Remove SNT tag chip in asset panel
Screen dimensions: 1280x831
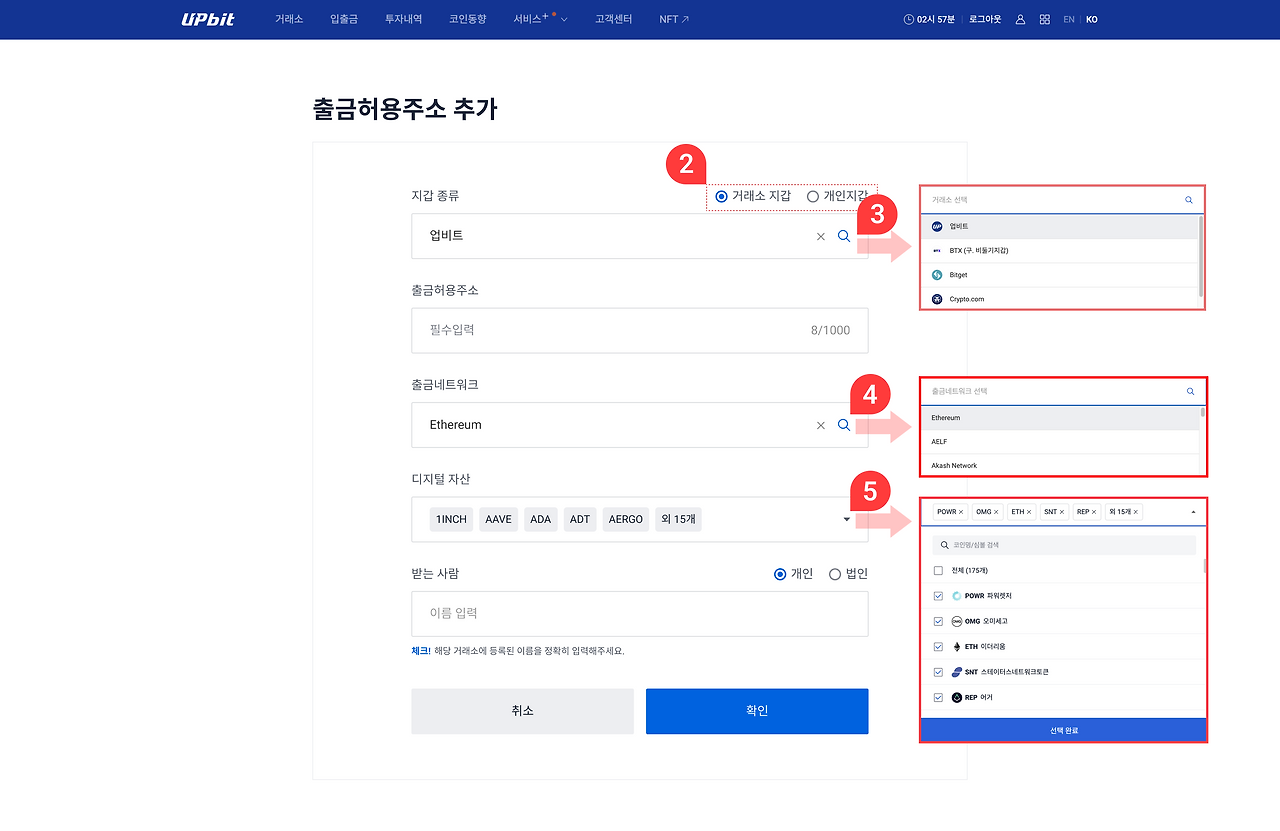coord(1062,512)
